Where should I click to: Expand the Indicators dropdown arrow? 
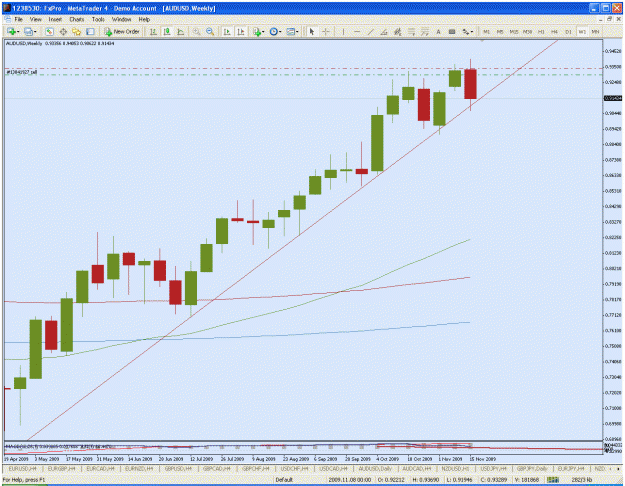coord(263,32)
